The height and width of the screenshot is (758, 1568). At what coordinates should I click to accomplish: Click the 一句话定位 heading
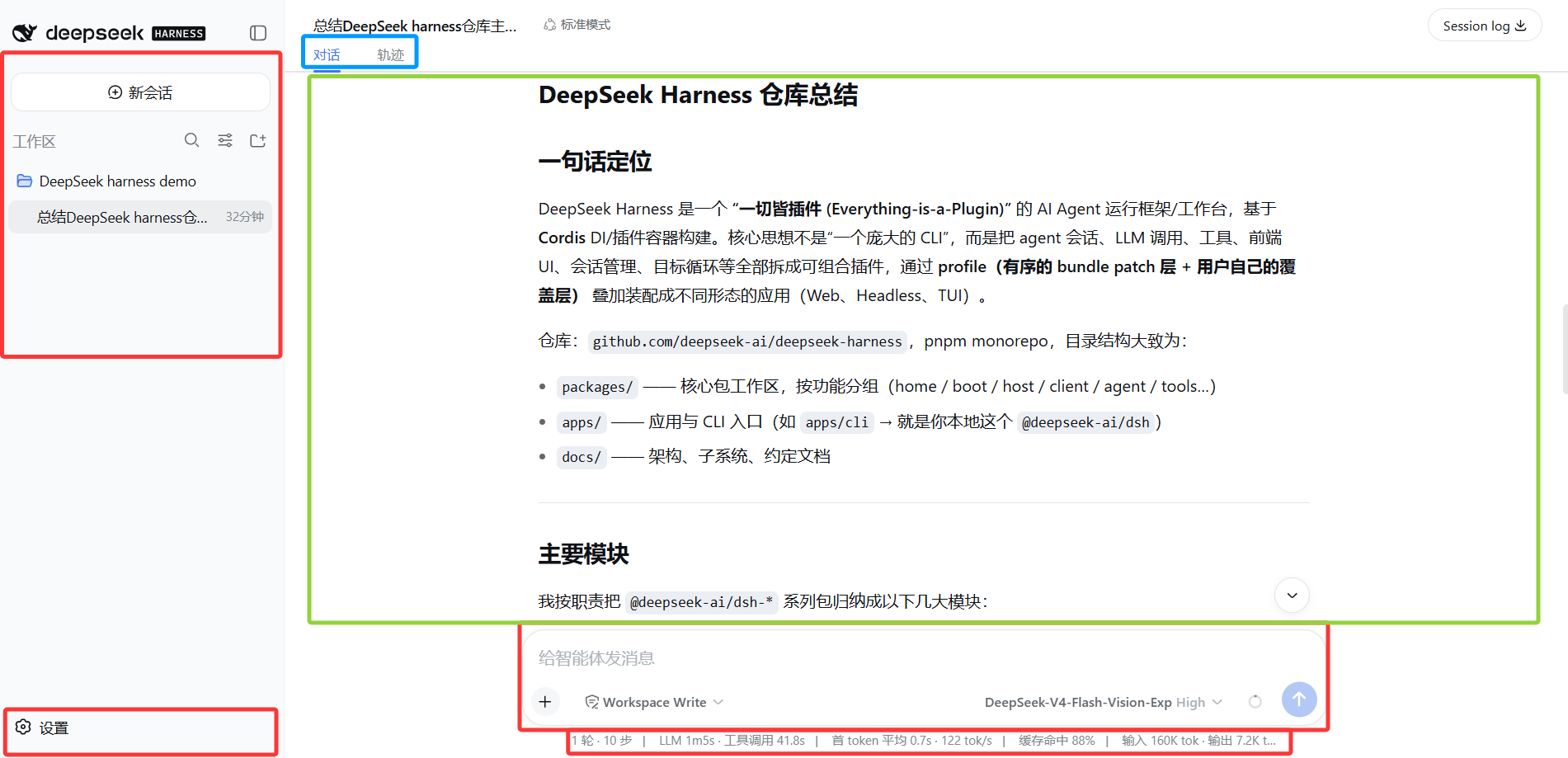[595, 161]
